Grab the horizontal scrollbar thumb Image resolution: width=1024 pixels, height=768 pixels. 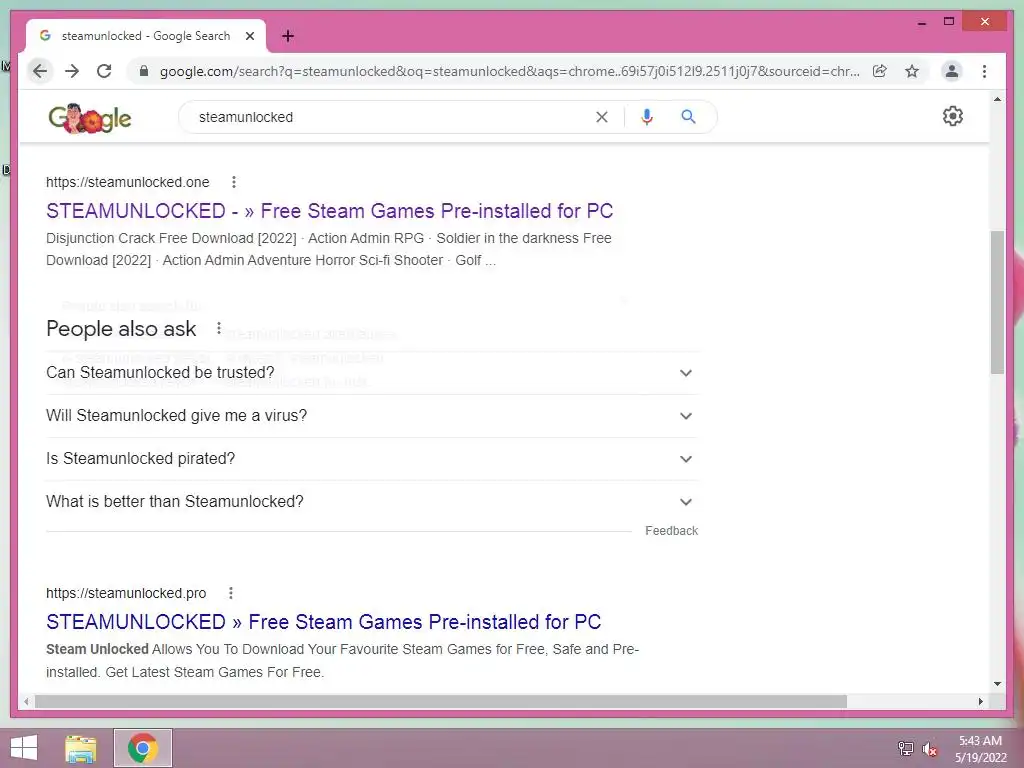click(x=441, y=701)
